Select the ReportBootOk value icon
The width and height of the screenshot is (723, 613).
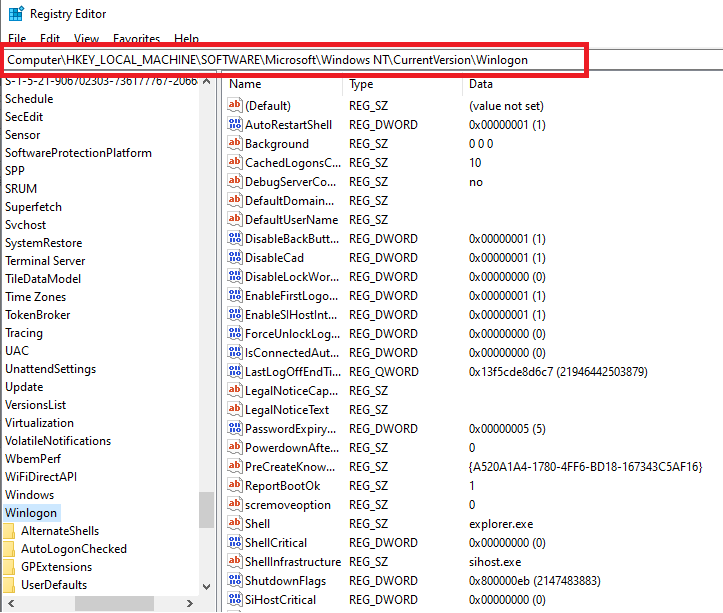(235, 486)
